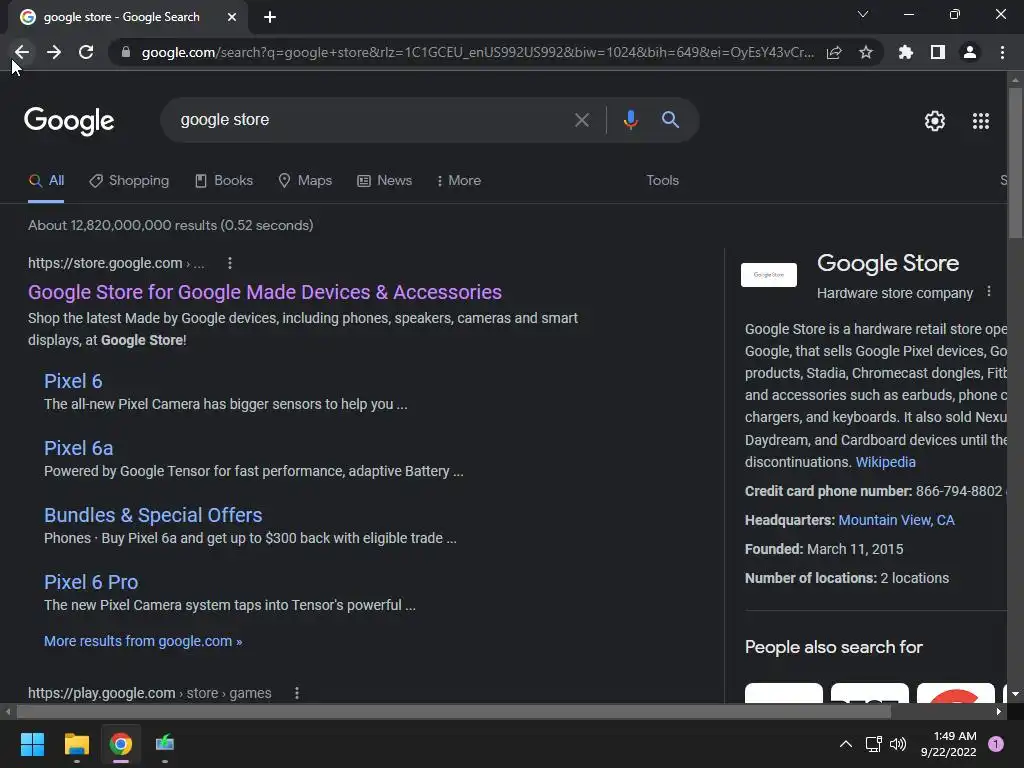Screen dimensions: 1024x768
Task: Switch to the News tab
Action: click(385, 180)
